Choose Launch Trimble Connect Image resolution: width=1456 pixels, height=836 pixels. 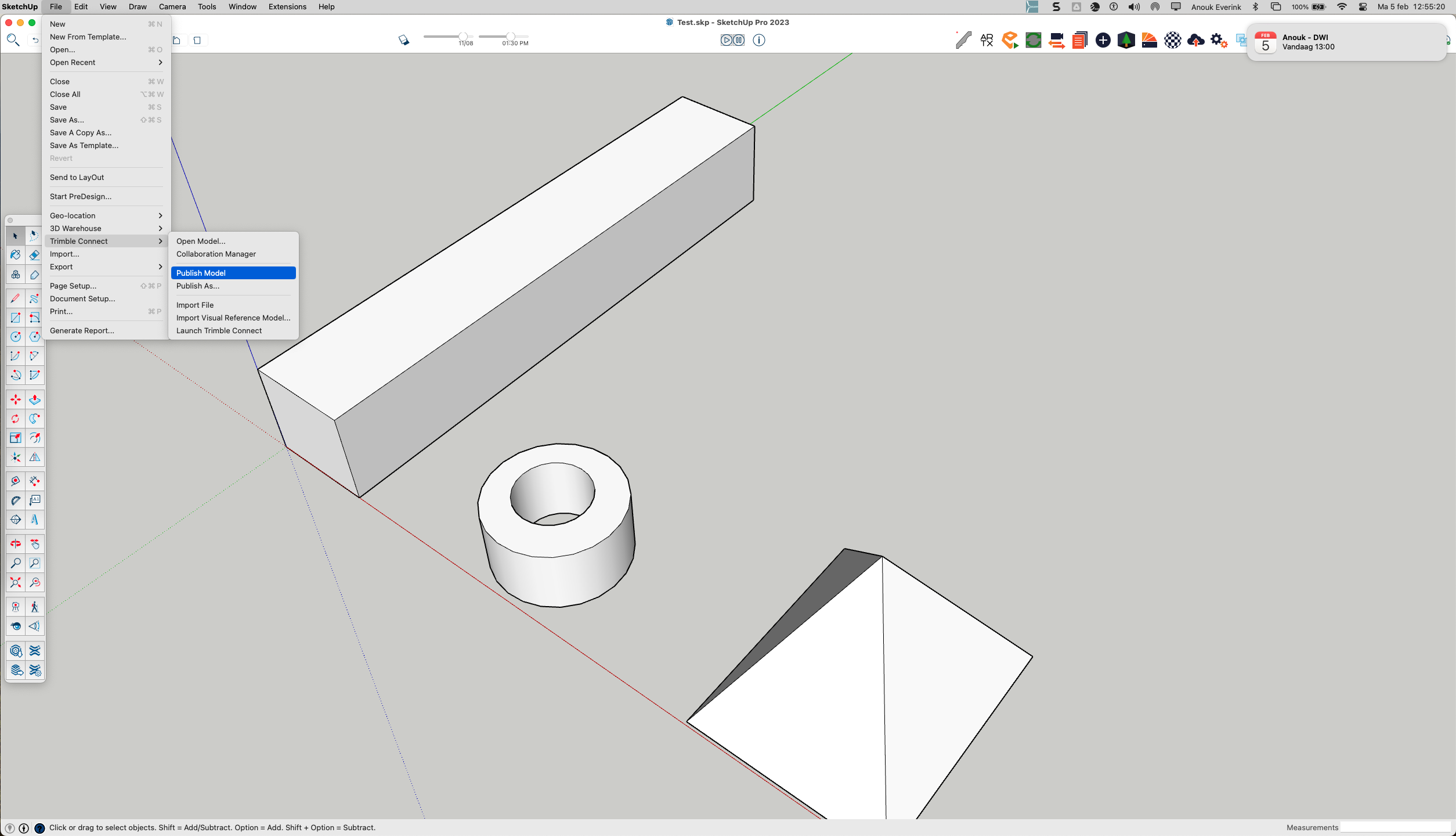click(219, 331)
